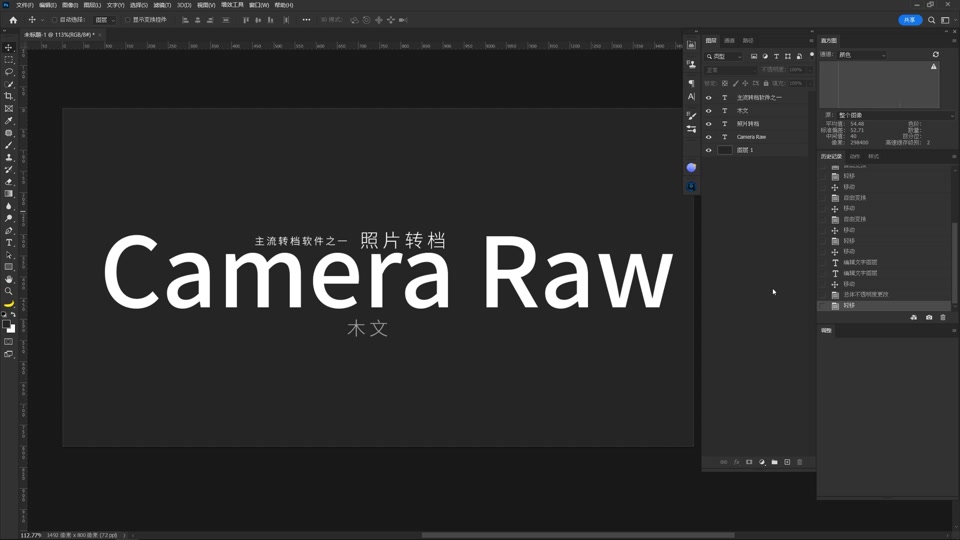Open the Layers panel flyout menu
Image resolution: width=960 pixels, height=540 pixels.
point(811,40)
